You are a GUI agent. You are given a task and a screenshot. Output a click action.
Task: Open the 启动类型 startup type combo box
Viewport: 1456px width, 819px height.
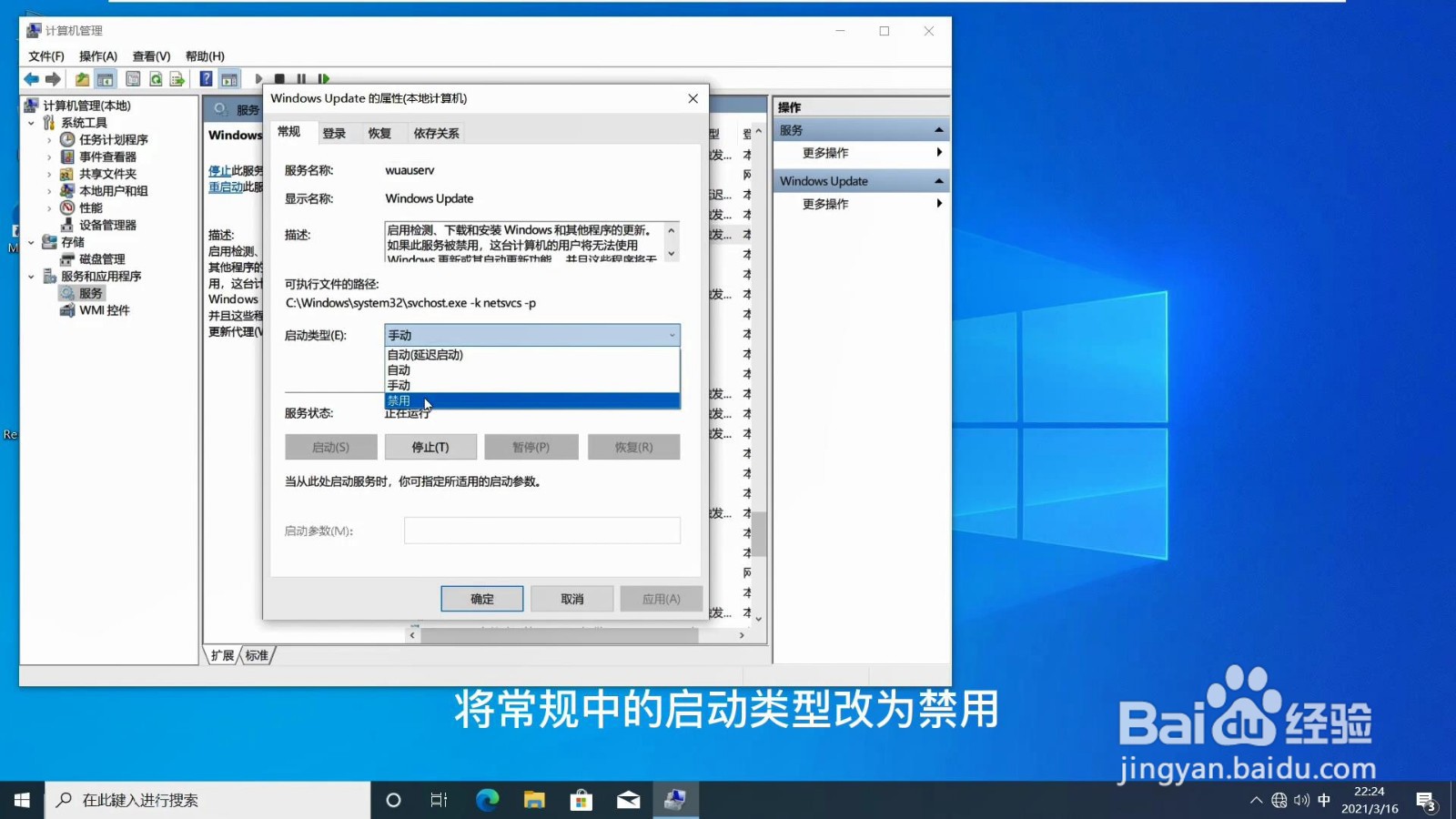tap(532, 335)
